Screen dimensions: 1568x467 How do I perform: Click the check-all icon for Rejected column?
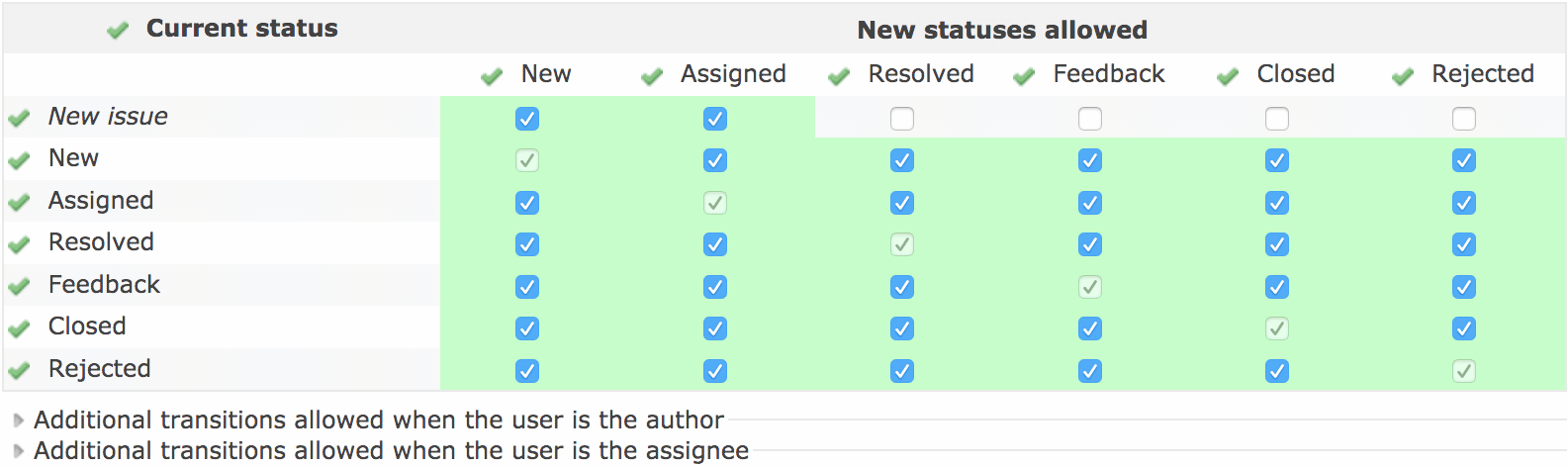tap(1403, 76)
